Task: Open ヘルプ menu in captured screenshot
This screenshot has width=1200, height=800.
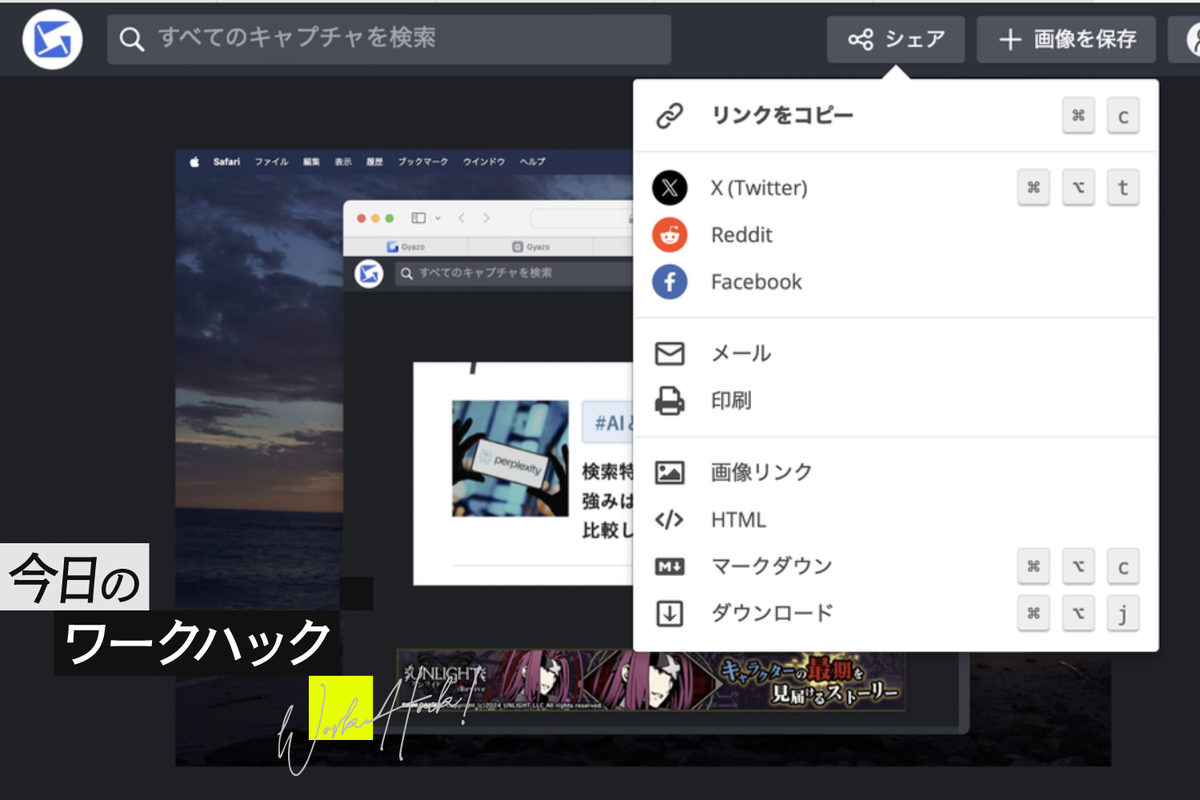Action: tap(532, 162)
